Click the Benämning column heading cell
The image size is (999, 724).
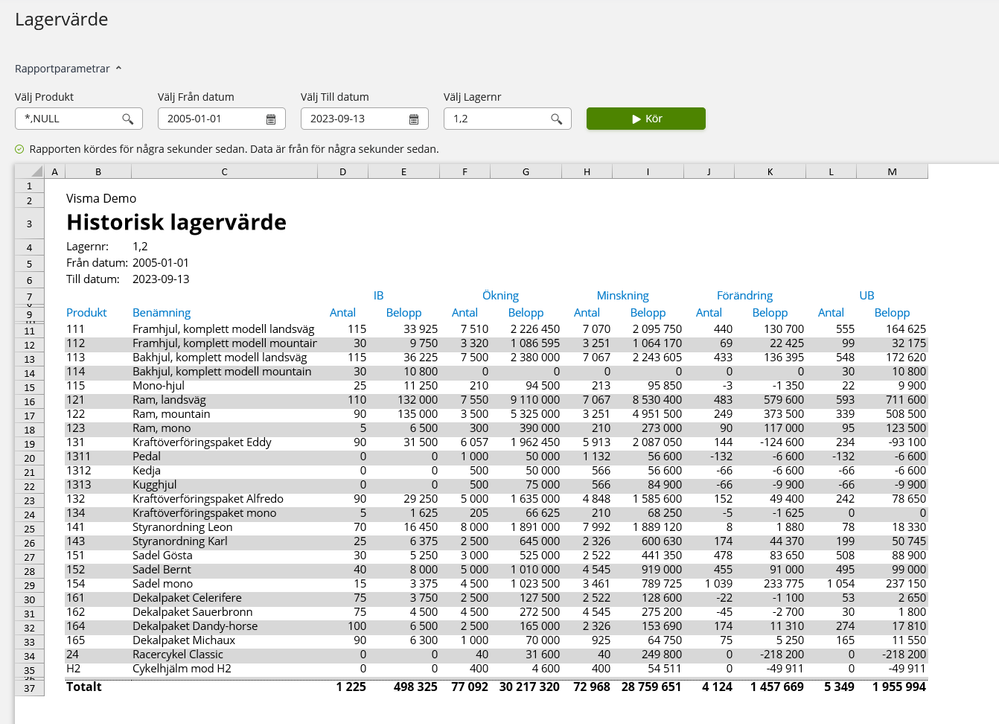(x=162, y=313)
